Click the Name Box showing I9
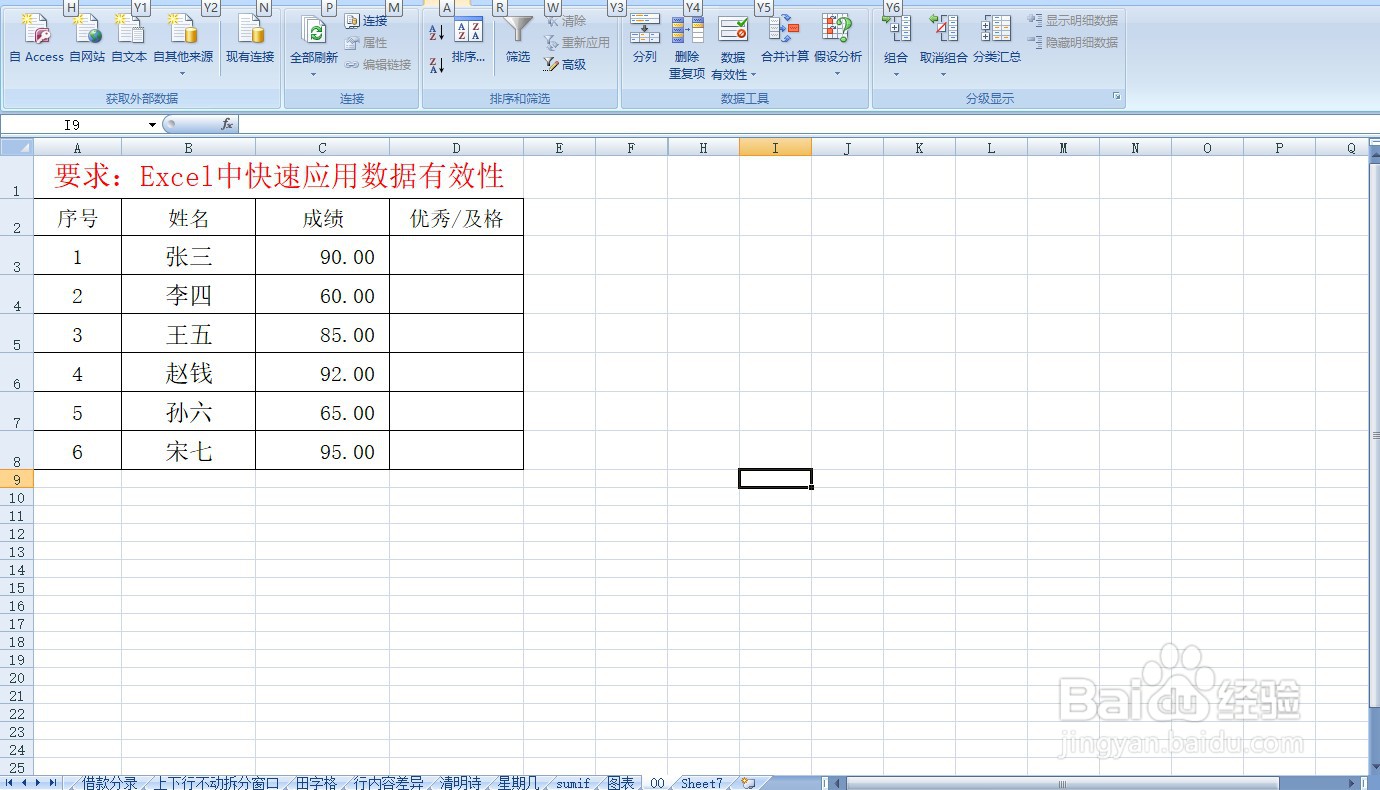This screenshot has width=1380, height=790. coord(73,125)
